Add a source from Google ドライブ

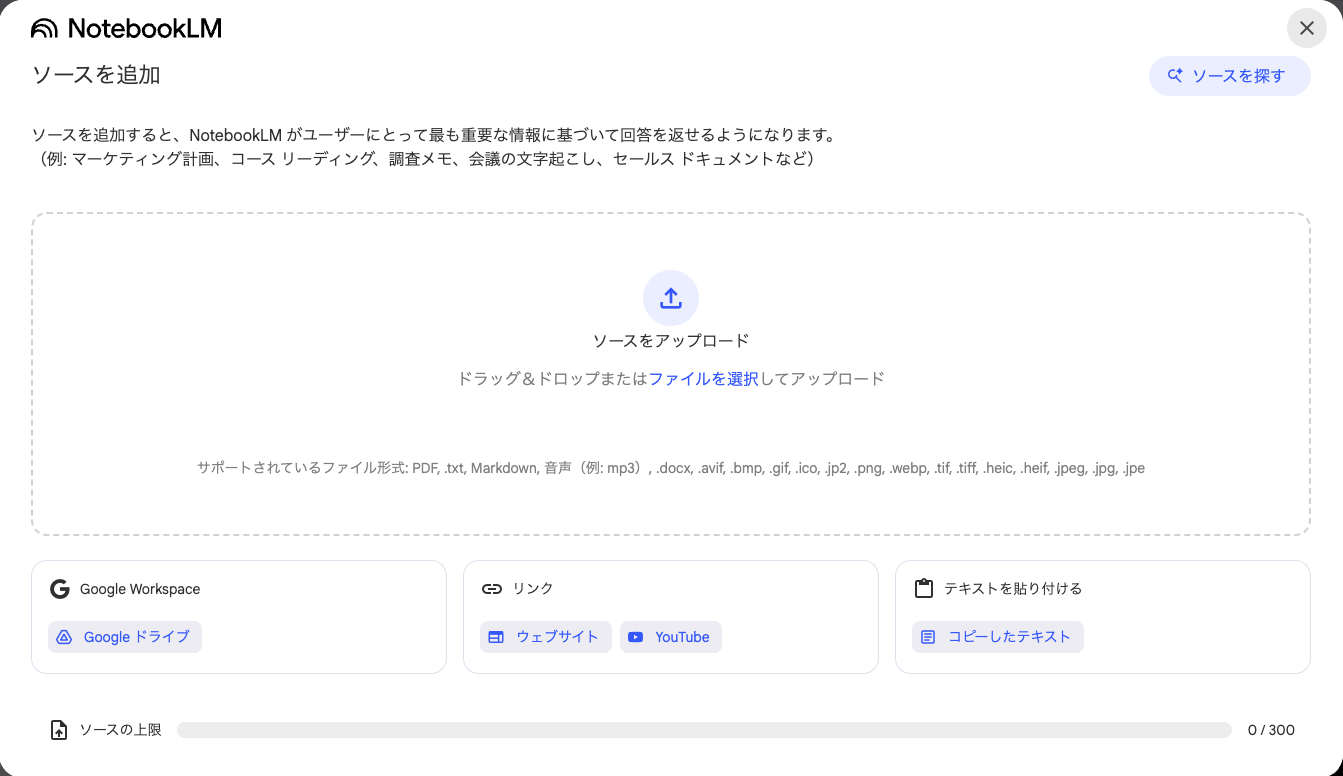(124, 637)
